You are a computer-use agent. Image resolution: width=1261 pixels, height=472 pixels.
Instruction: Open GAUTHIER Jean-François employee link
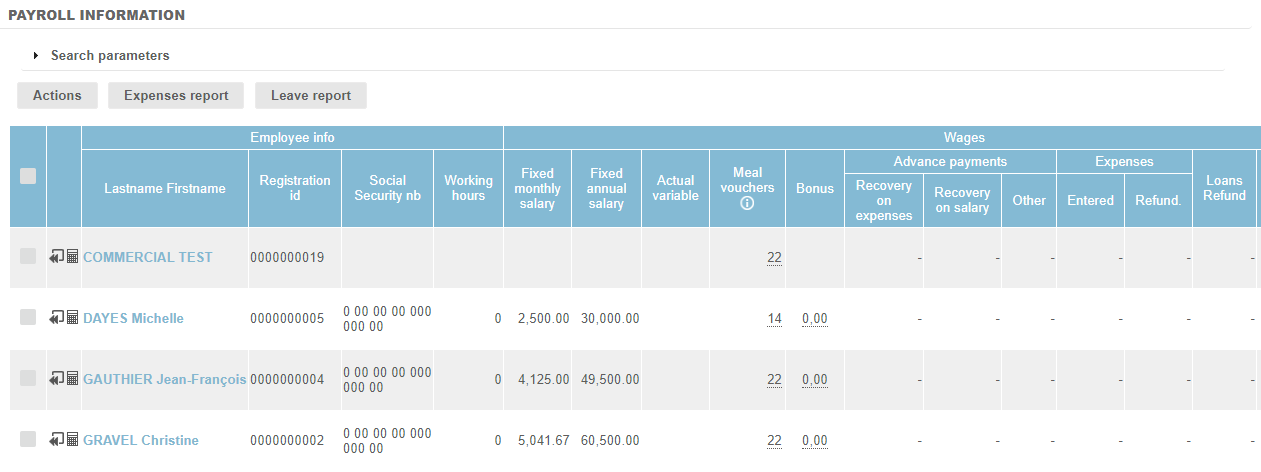tap(164, 379)
